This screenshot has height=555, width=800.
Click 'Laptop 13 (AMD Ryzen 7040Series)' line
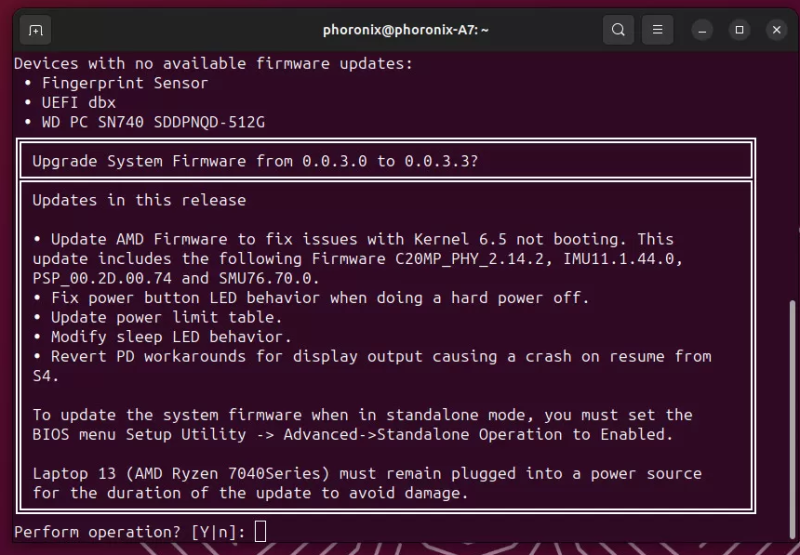tap(367, 473)
